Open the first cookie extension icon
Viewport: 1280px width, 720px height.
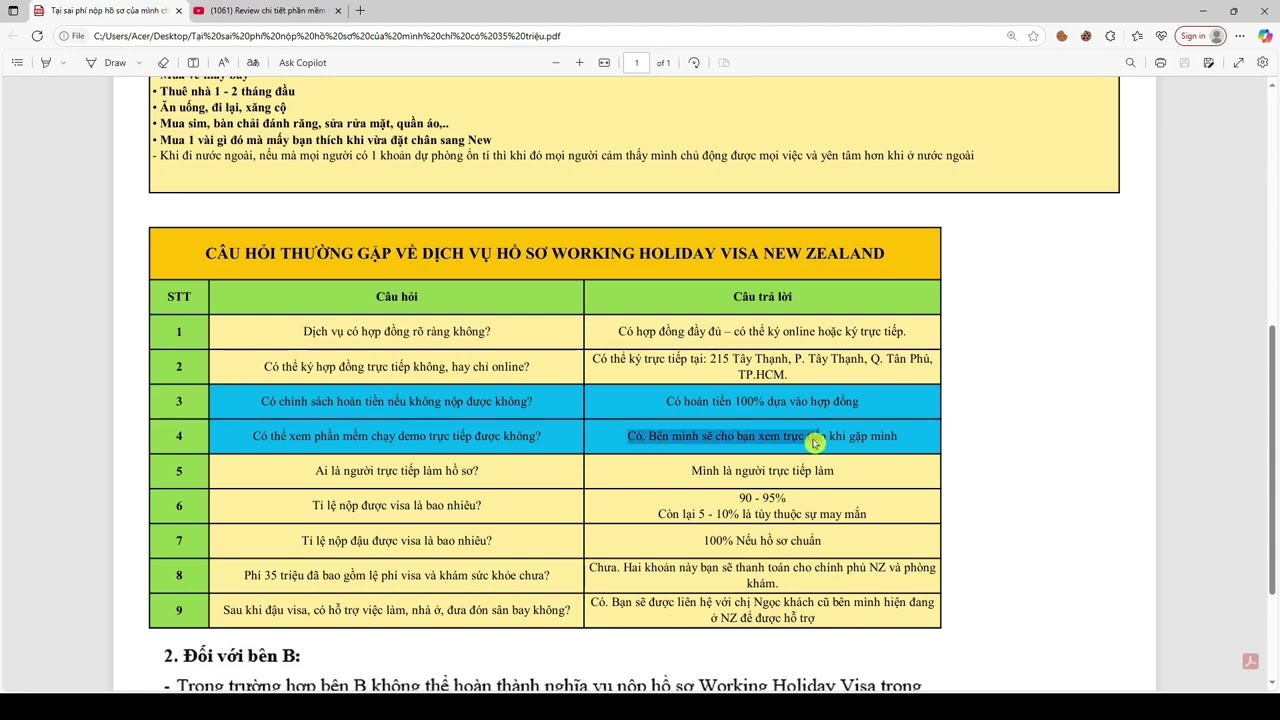[1061, 36]
